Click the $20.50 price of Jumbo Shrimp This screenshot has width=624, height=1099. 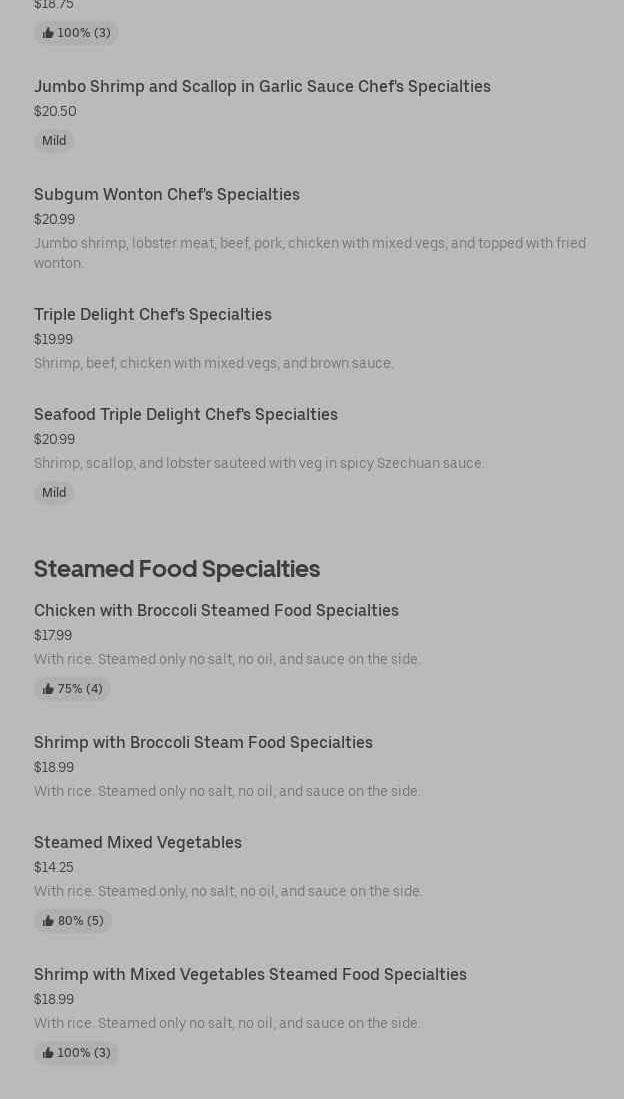(55, 111)
